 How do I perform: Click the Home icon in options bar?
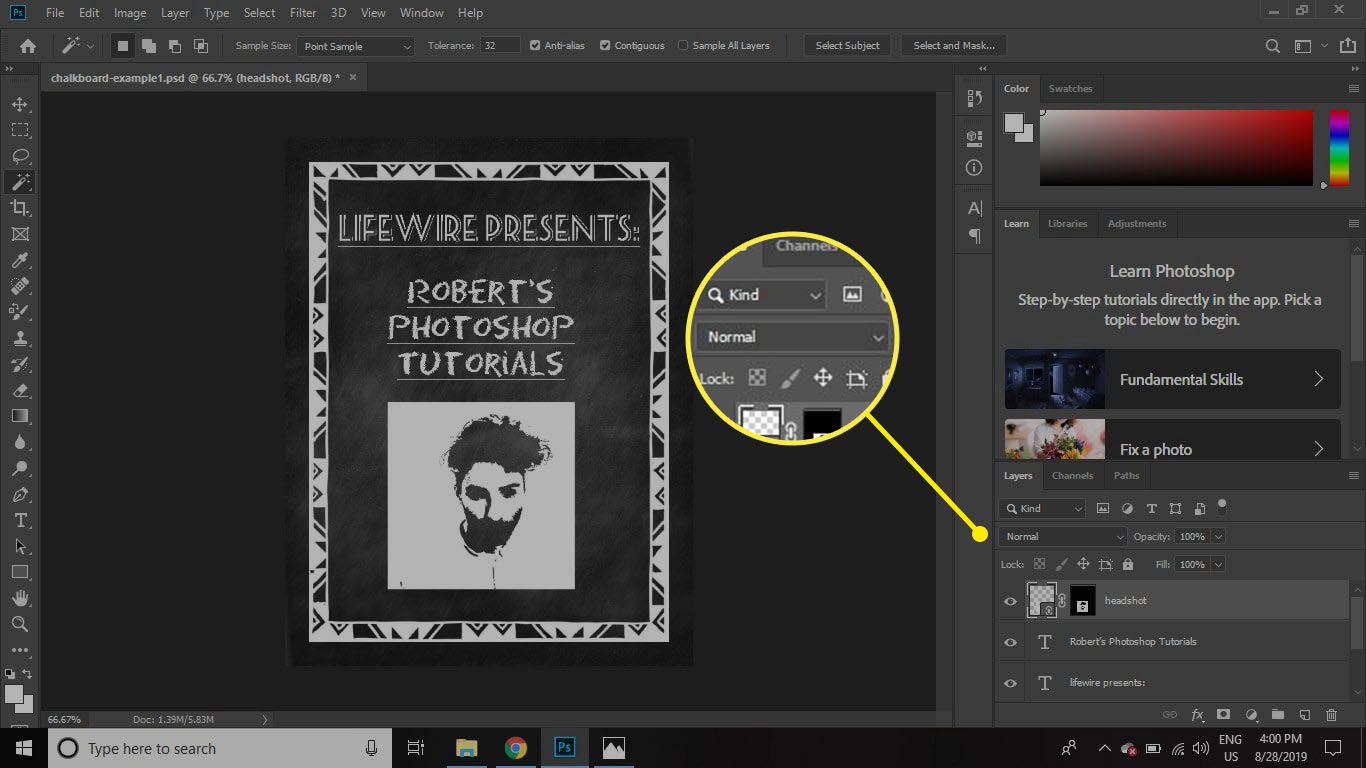[x=28, y=45]
